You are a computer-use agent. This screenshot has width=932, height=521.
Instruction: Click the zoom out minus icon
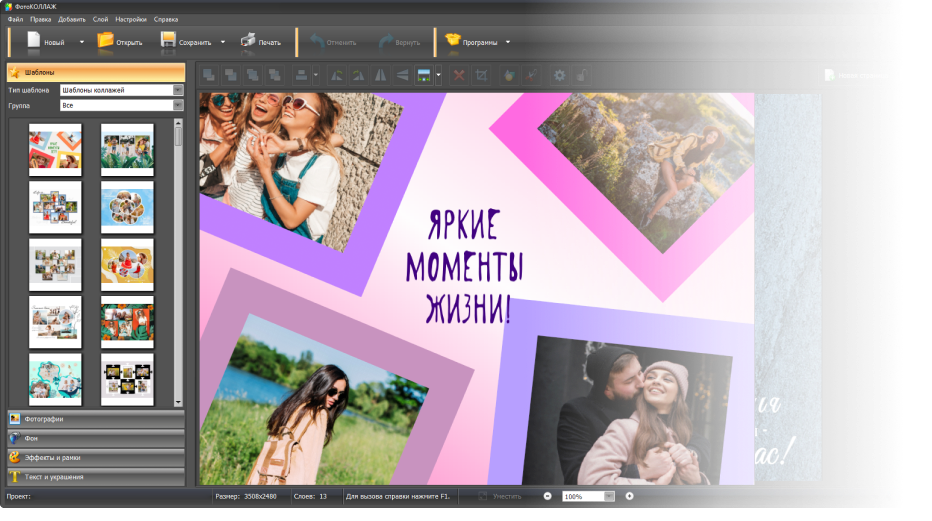click(x=547, y=496)
